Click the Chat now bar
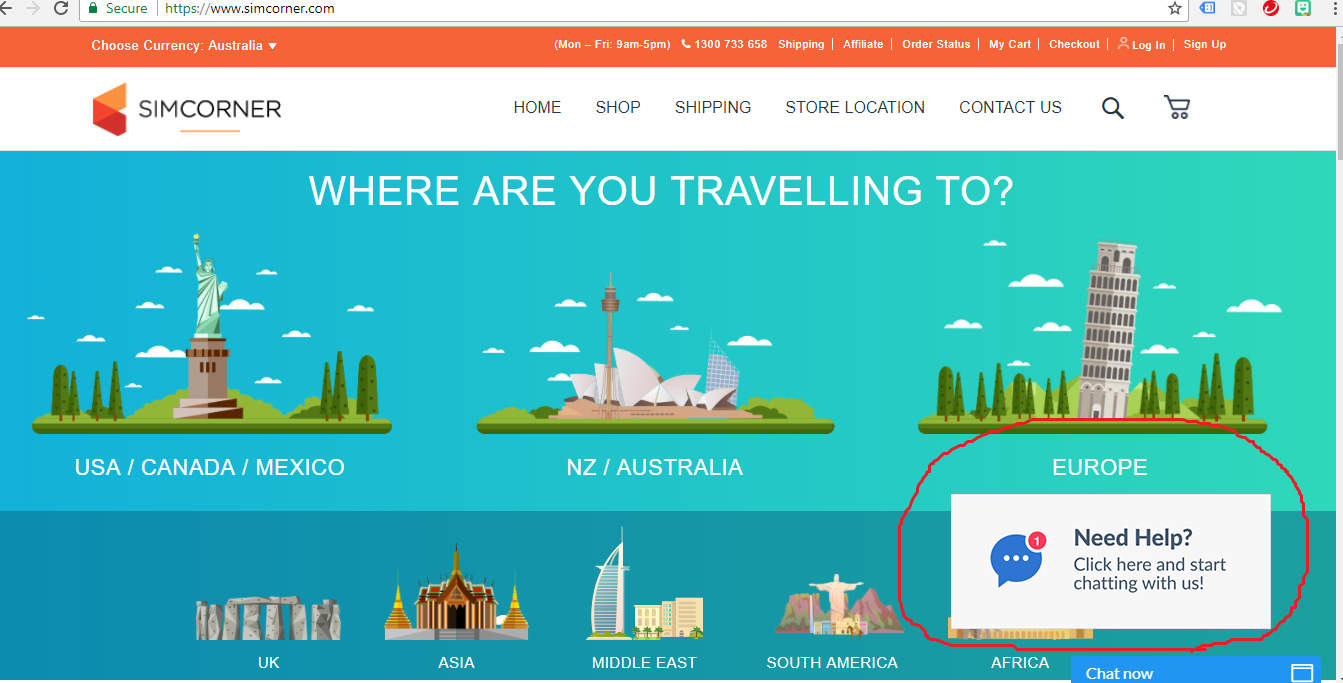 pos(1196,670)
